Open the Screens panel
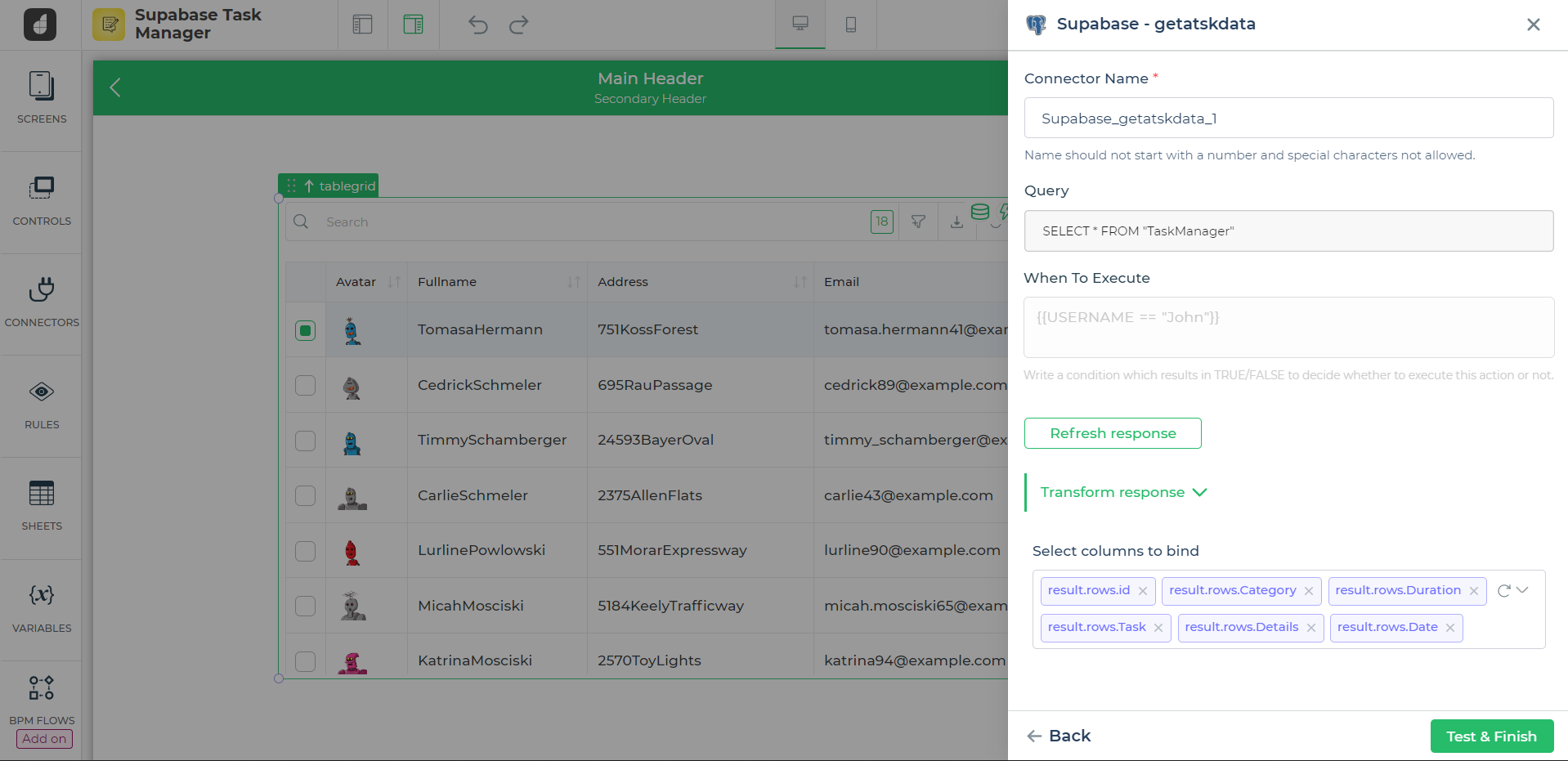1568x761 pixels. (42, 98)
